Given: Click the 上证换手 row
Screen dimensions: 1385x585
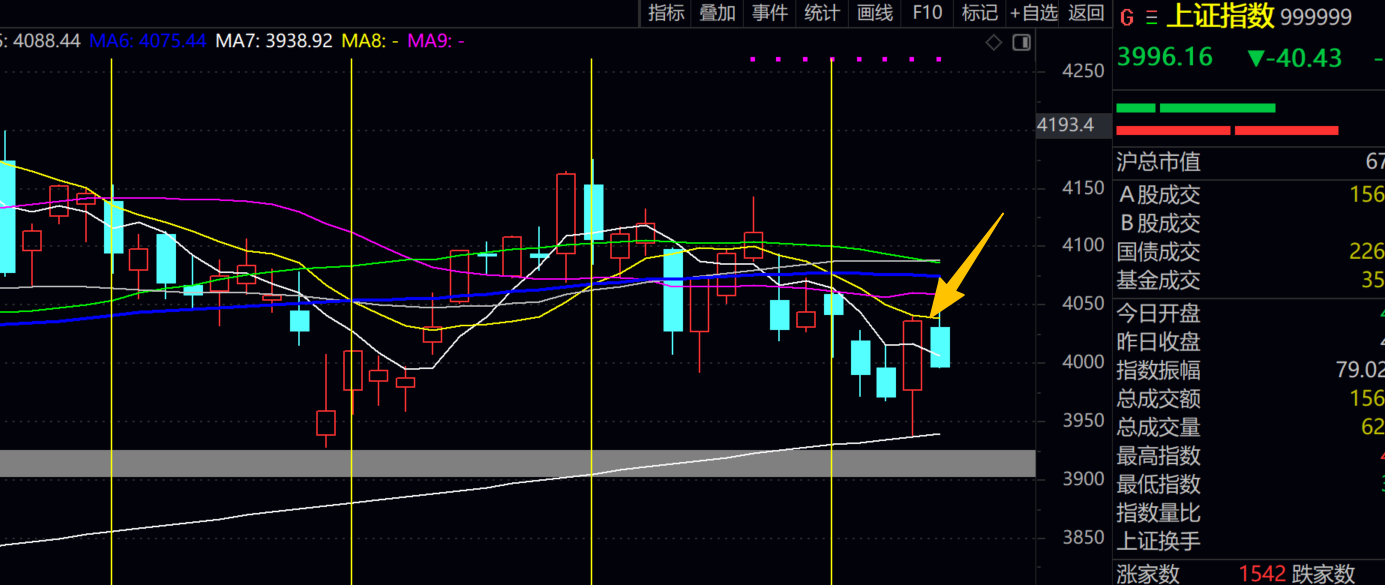Looking at the screenshot, I should click(x=1249, y=542).
